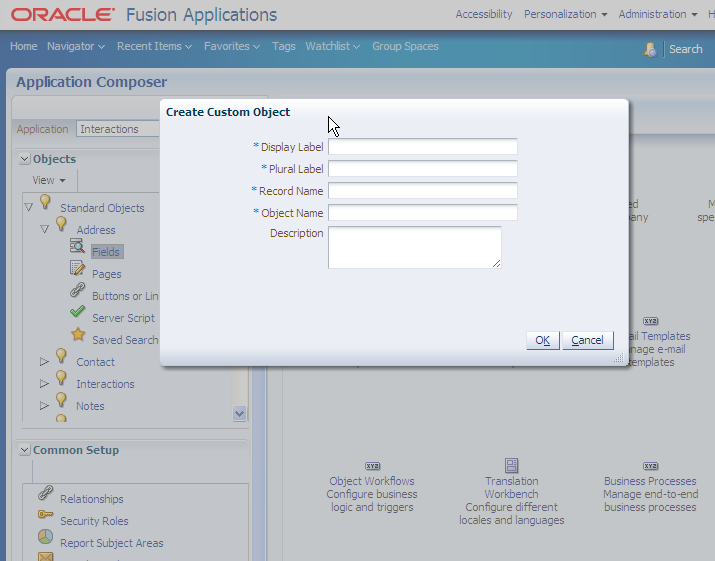Click the Object Workflows icon

pos(373,466)
